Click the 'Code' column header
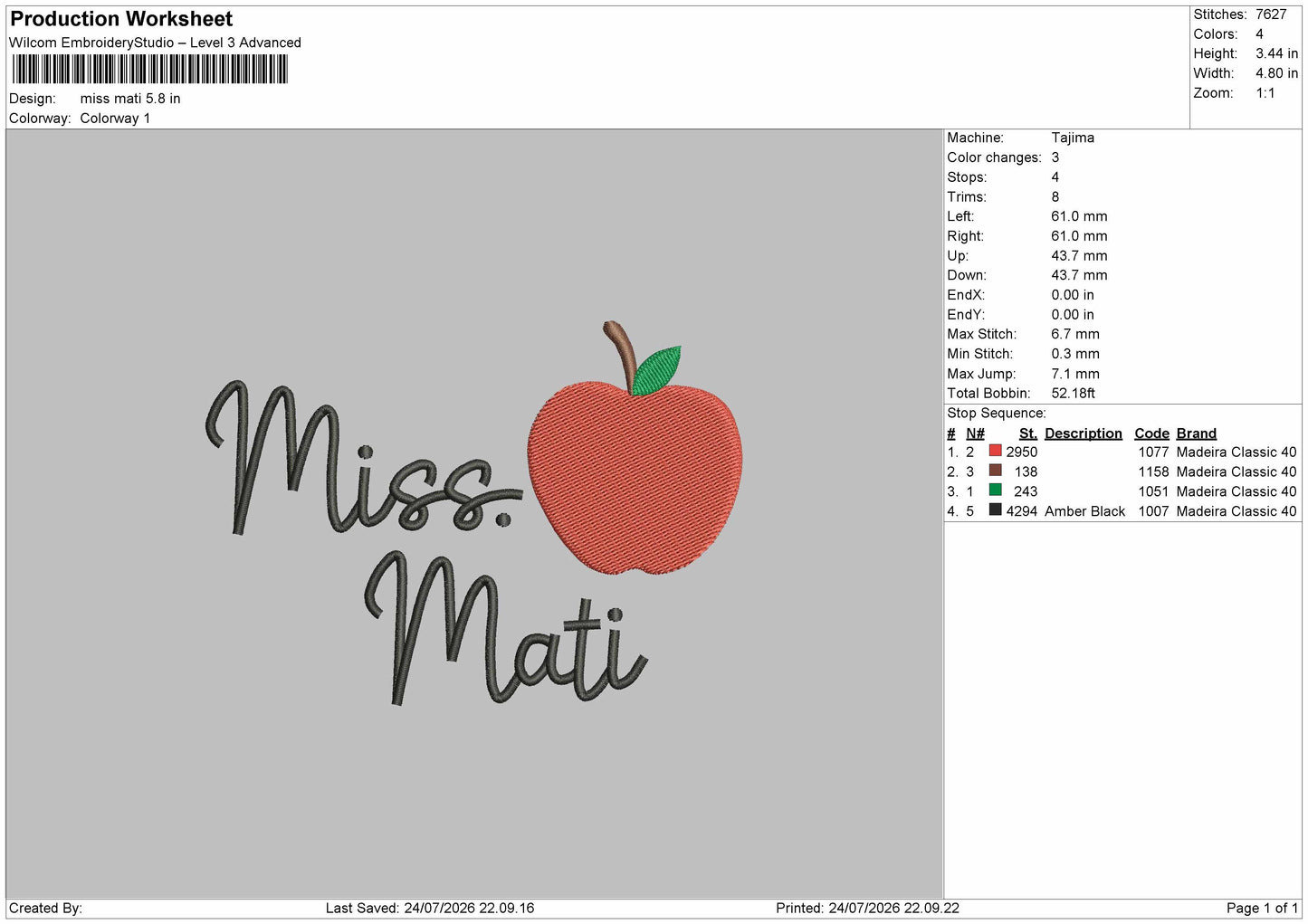This screenshot has width=1308, height=924. (1152, 433)
